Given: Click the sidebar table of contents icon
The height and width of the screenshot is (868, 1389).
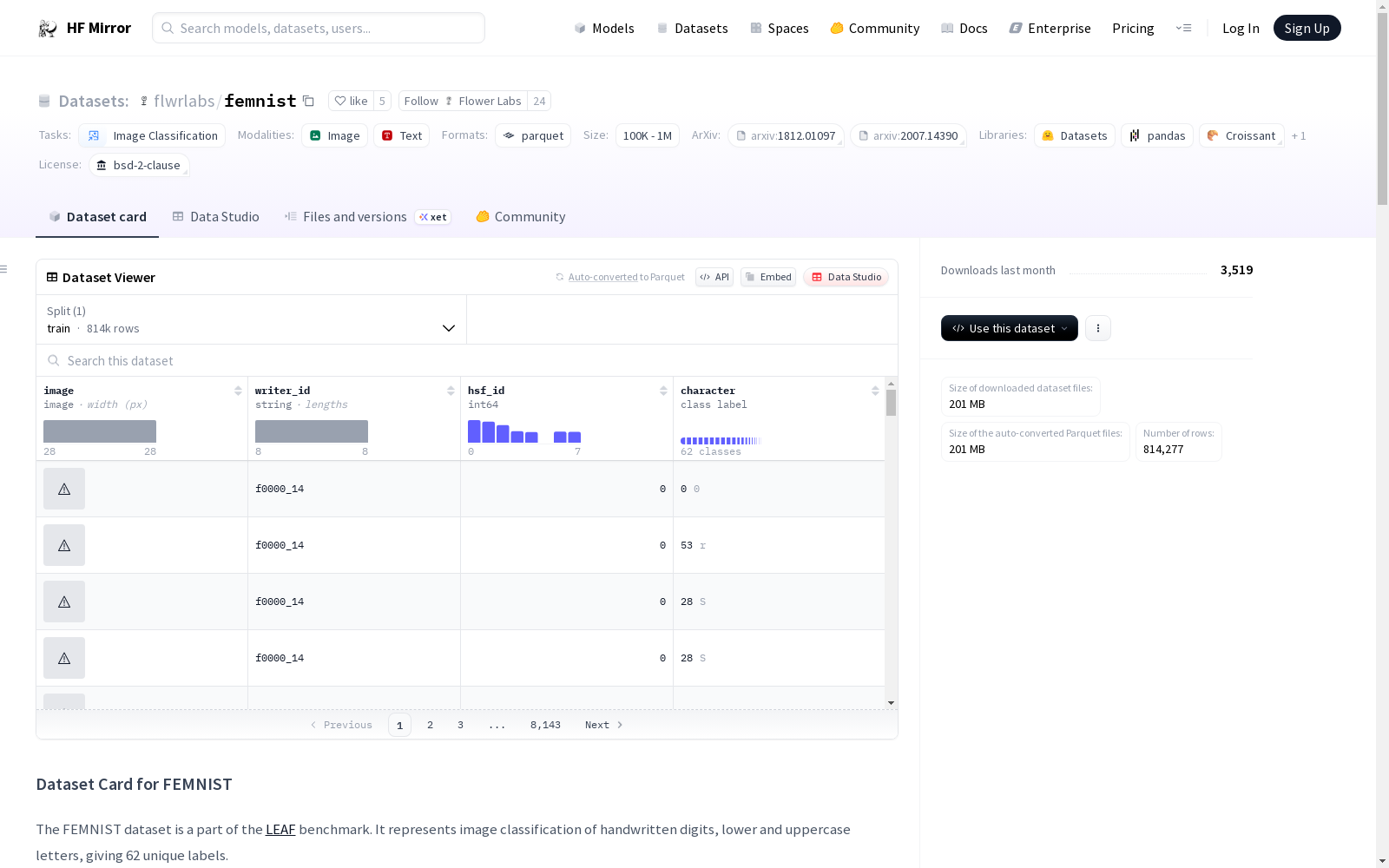Looking at the screenshot, I should [x=4, y=269].
